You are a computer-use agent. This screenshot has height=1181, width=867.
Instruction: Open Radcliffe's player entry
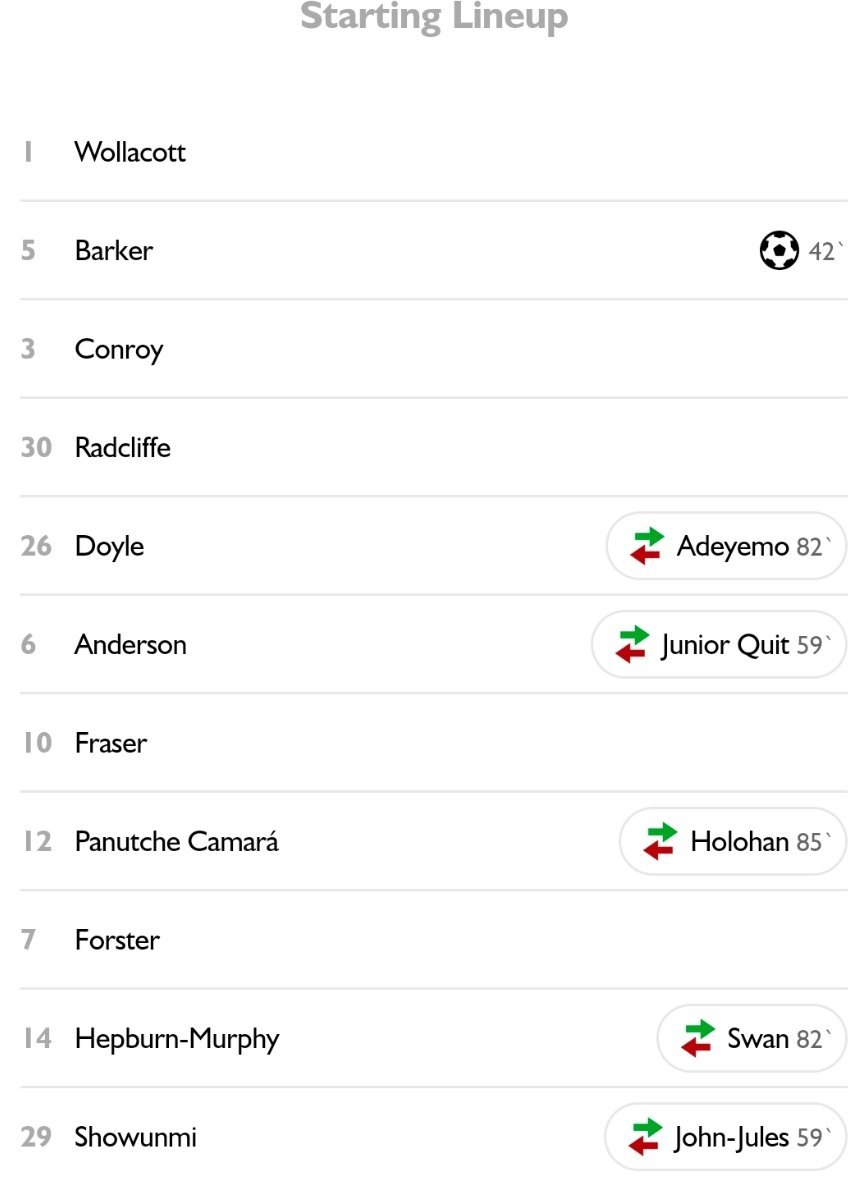tap(434, 447)
